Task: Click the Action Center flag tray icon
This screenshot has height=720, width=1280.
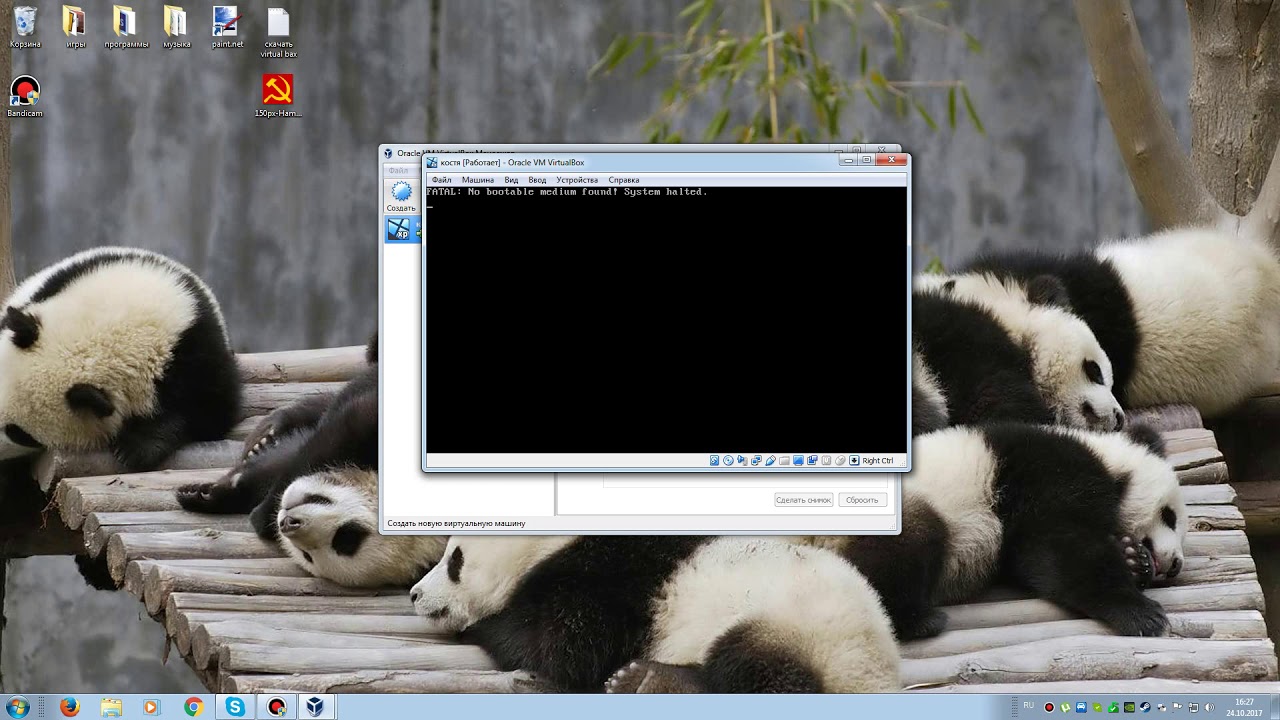Action: [x=1178, y=707]
